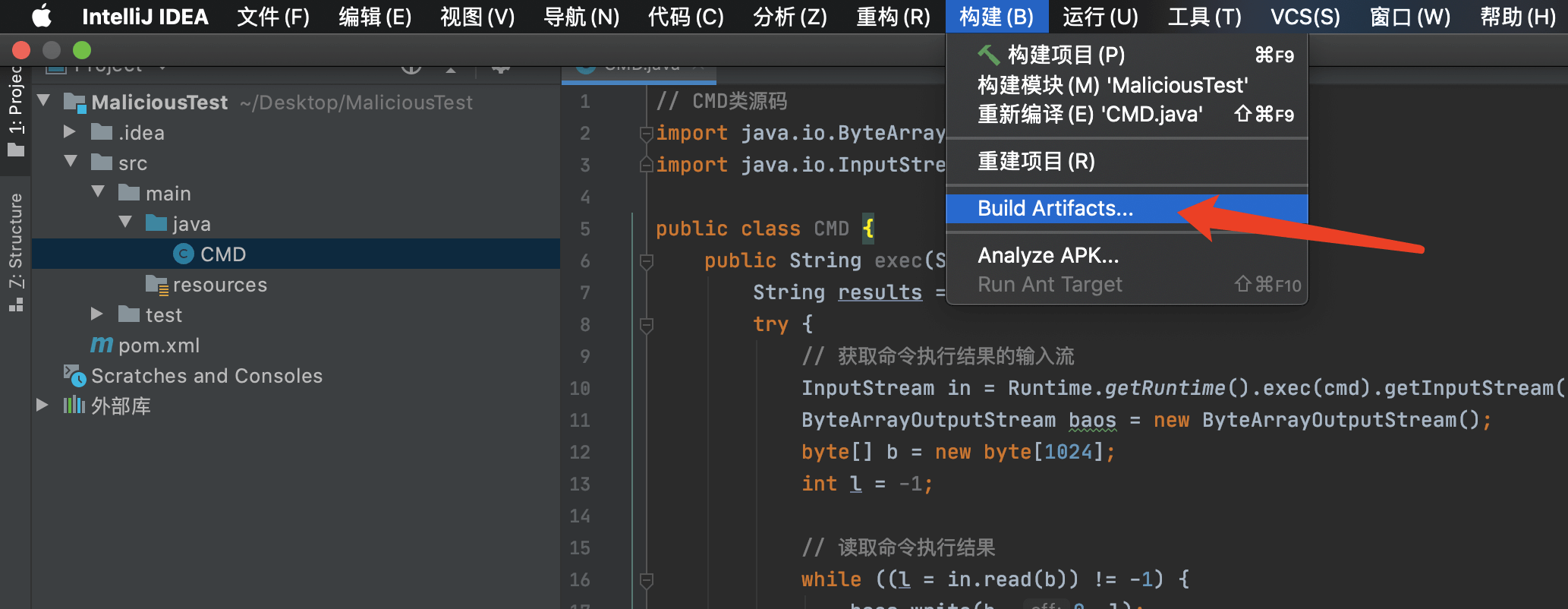Choose 重建项目 (R) menu entry
This screenshot has height=609, width=1568.
[x=1127, y=161]
